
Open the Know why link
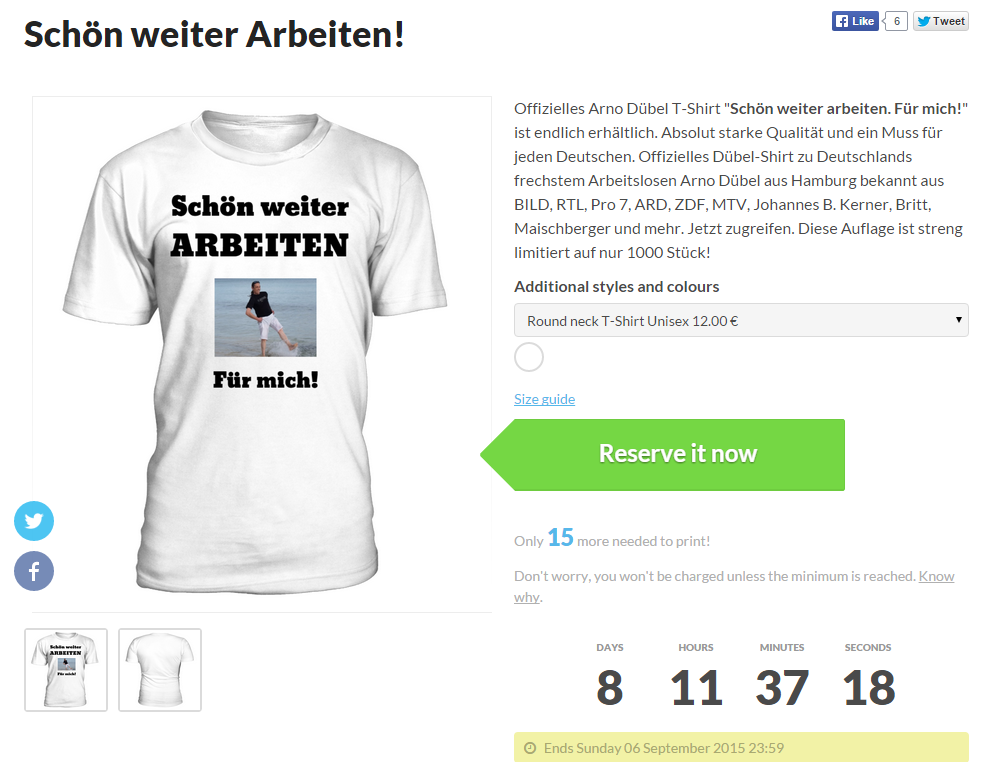[734, 586]
